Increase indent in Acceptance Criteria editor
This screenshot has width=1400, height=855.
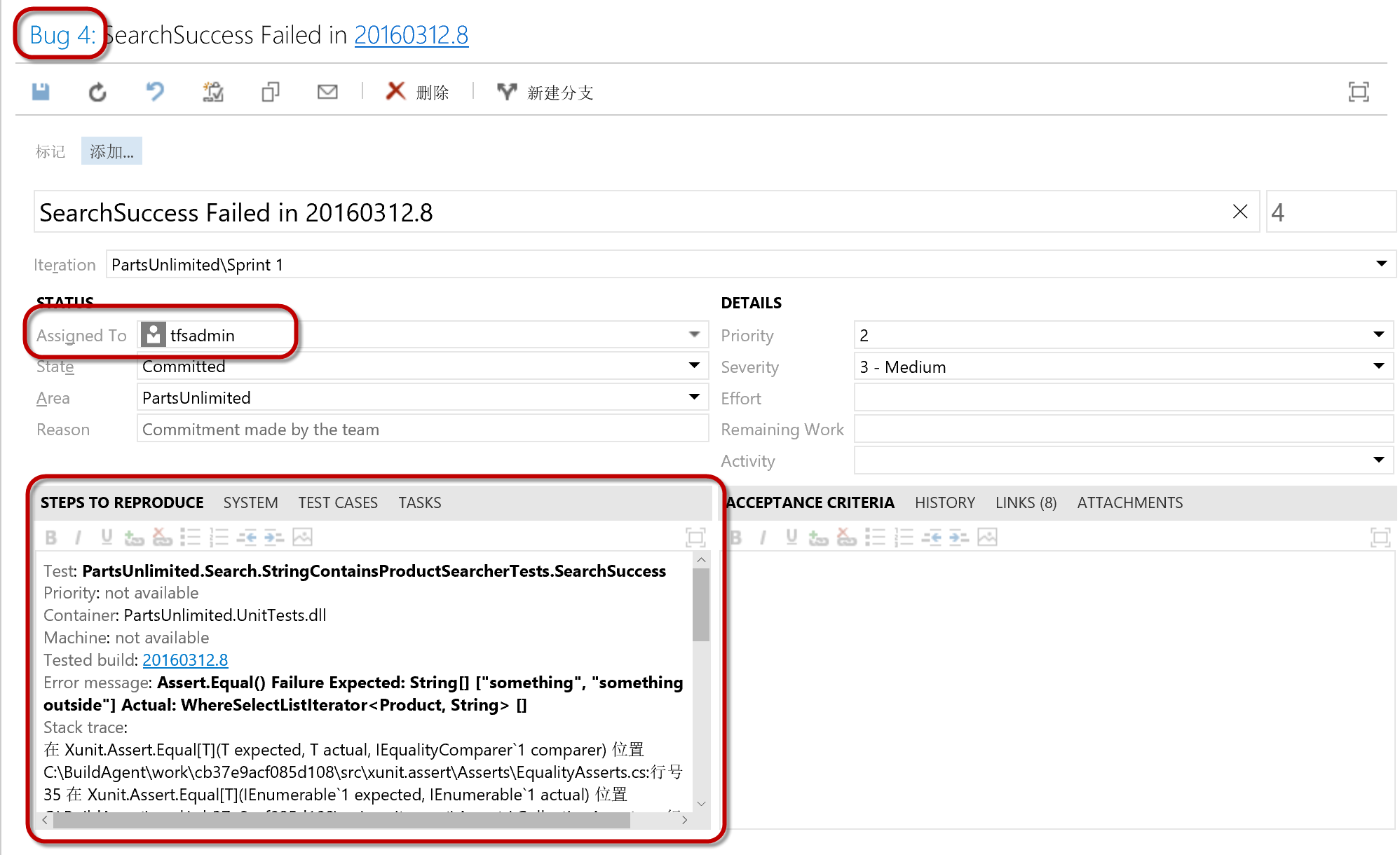click(x=959, y=538)
